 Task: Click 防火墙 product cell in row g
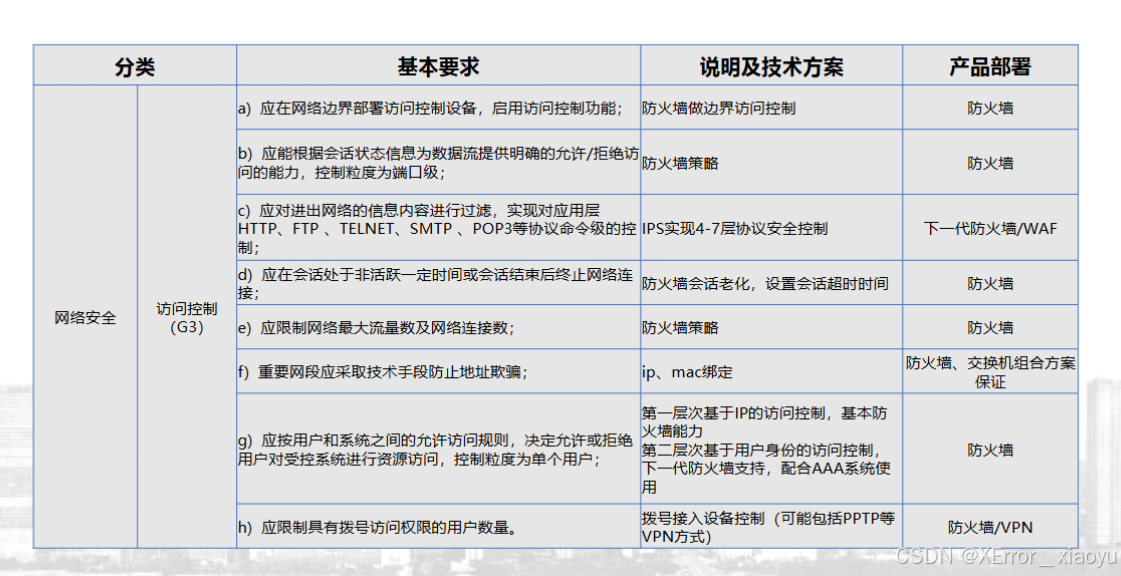[x=990, y=449]
